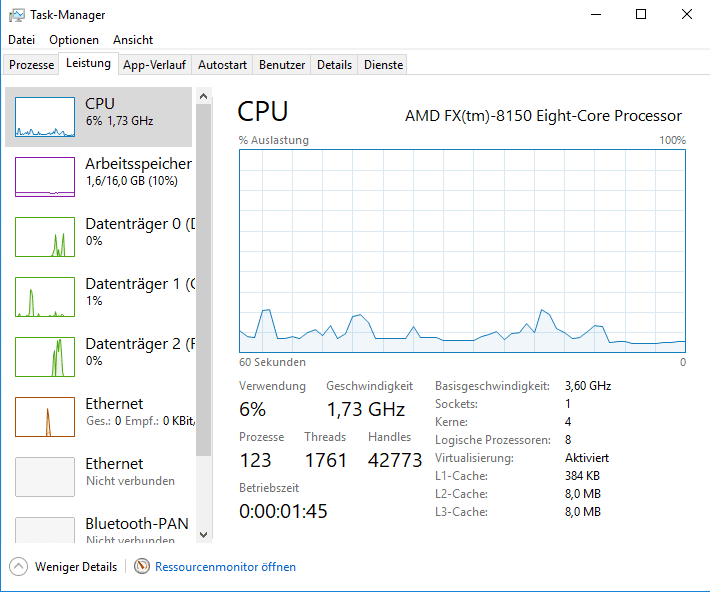Switch to the Dienste tab
Screen dimensions: 710x592
383,65
